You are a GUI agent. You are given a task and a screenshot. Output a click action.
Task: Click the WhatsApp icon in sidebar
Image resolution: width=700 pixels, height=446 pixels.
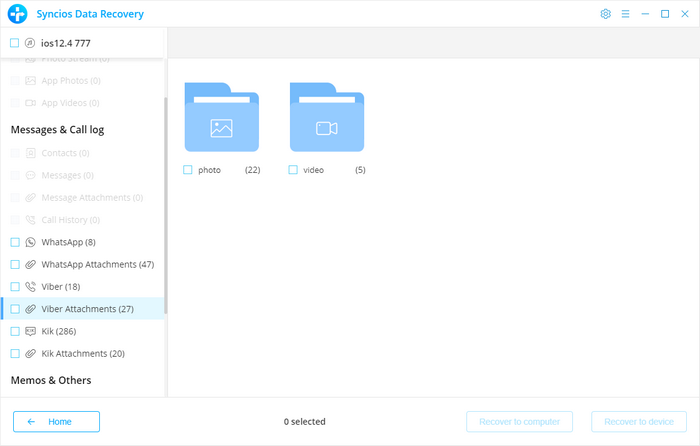31,242
